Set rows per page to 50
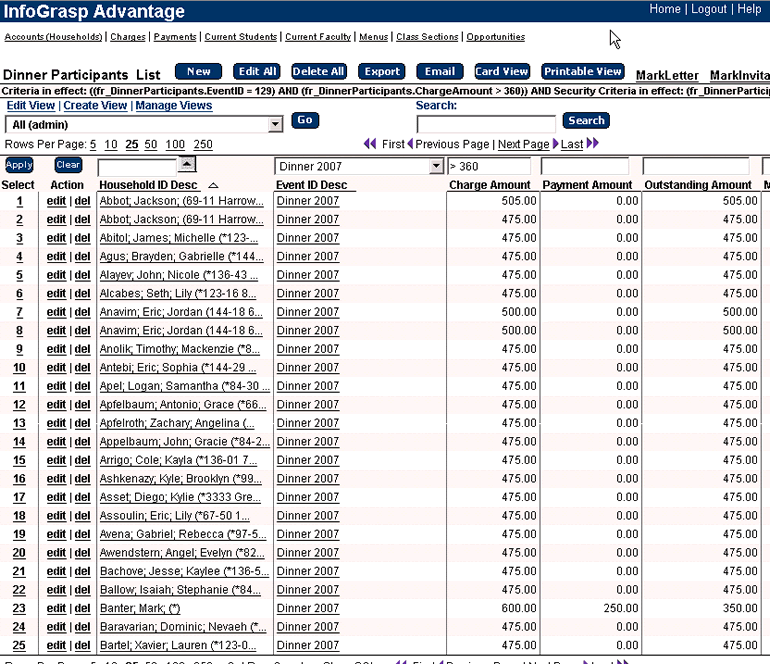The image size is (770, 664). (x=151, y=144)
